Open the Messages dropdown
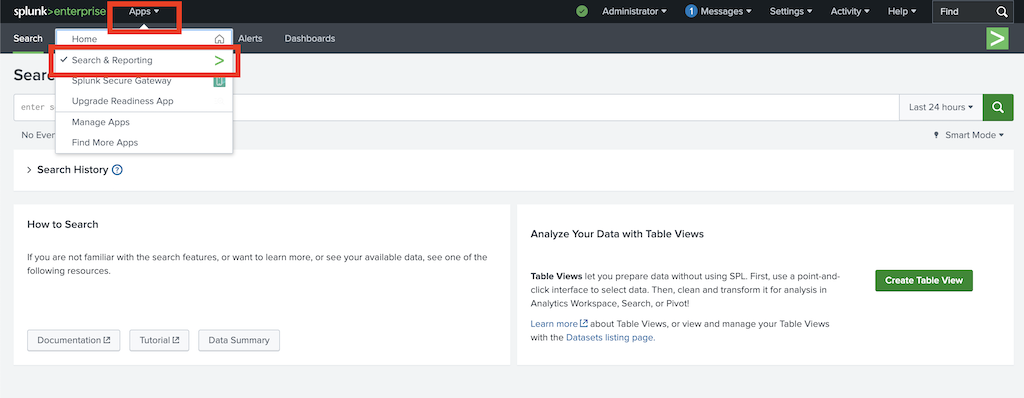Screen dimensions: 1024x398 pyautogui.click(x=726, y=11)
